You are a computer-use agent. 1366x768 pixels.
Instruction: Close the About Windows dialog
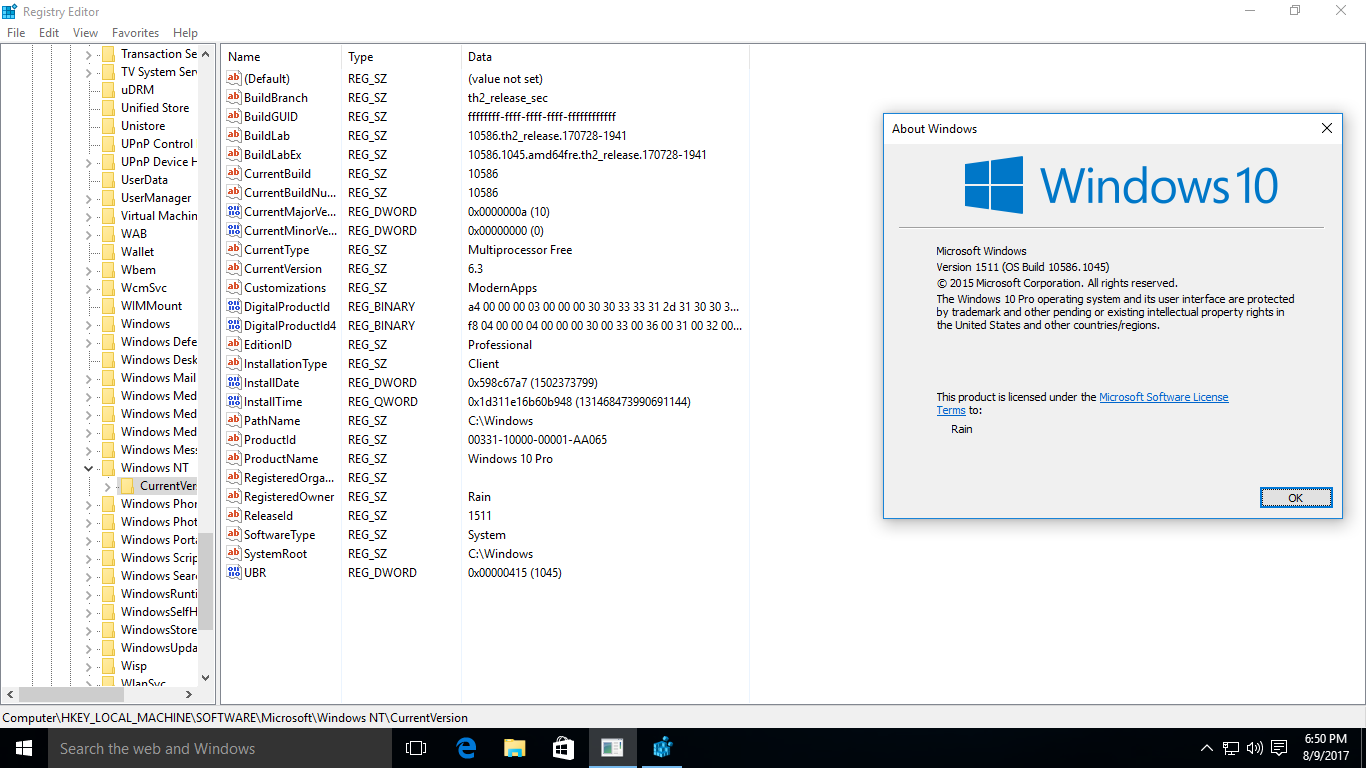1327,128
